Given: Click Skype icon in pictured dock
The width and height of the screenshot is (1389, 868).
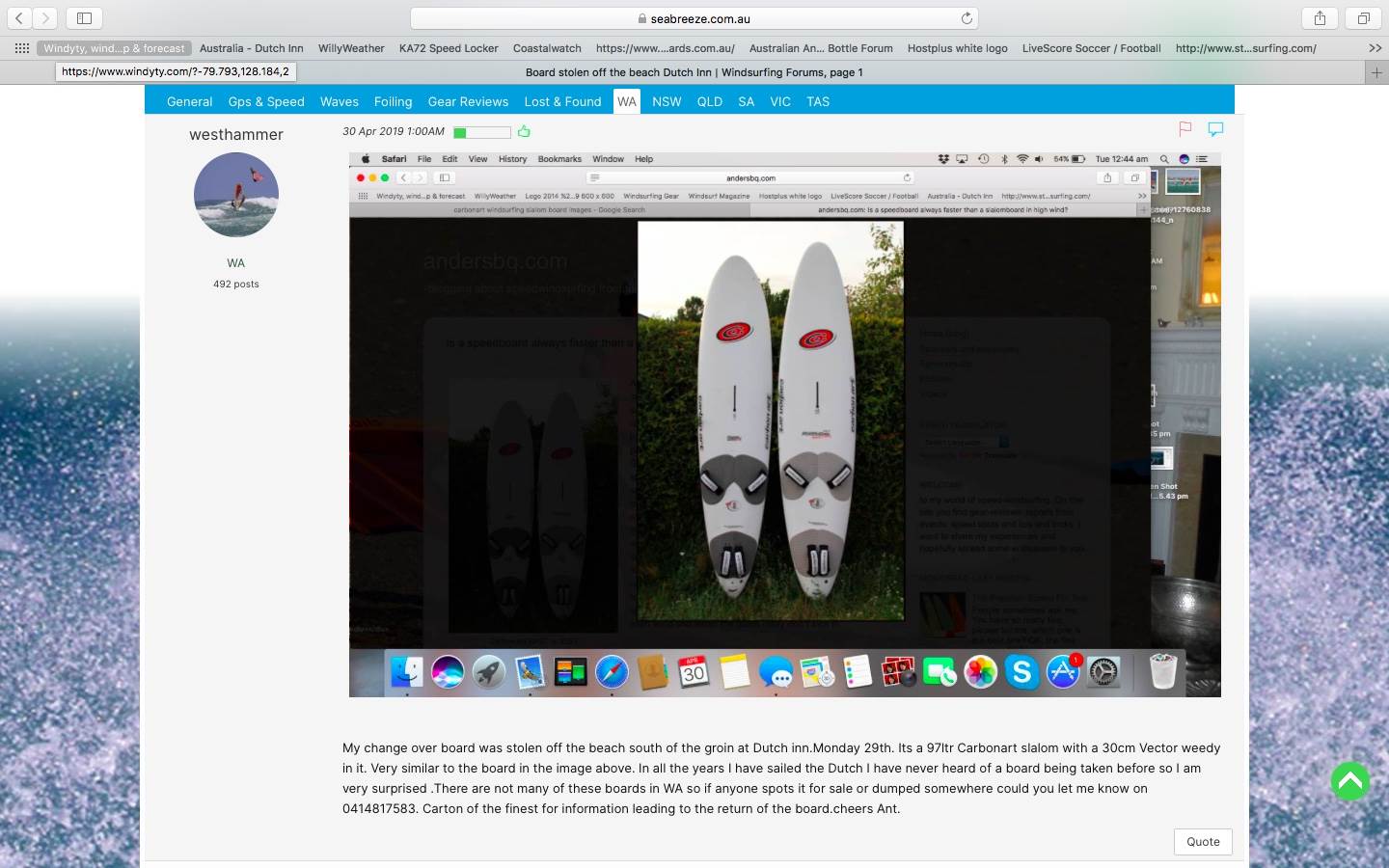Looking at the screenshot, I should tap(1021, 672).
